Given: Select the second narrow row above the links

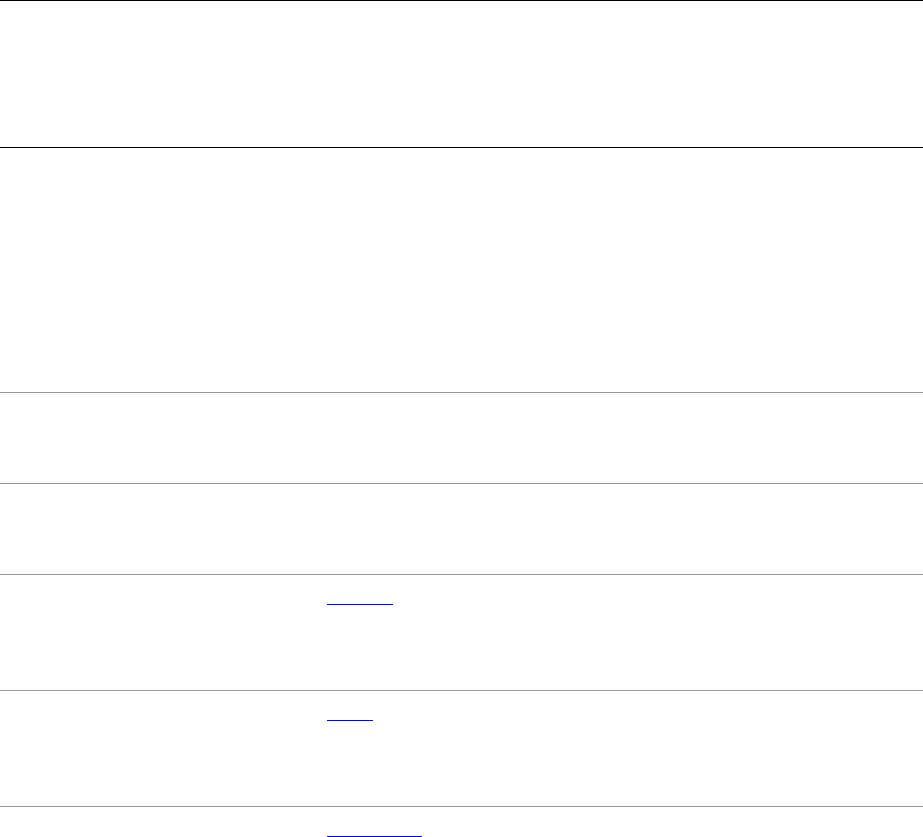Looking at the screenshot, I should click(x=462, y=529).
